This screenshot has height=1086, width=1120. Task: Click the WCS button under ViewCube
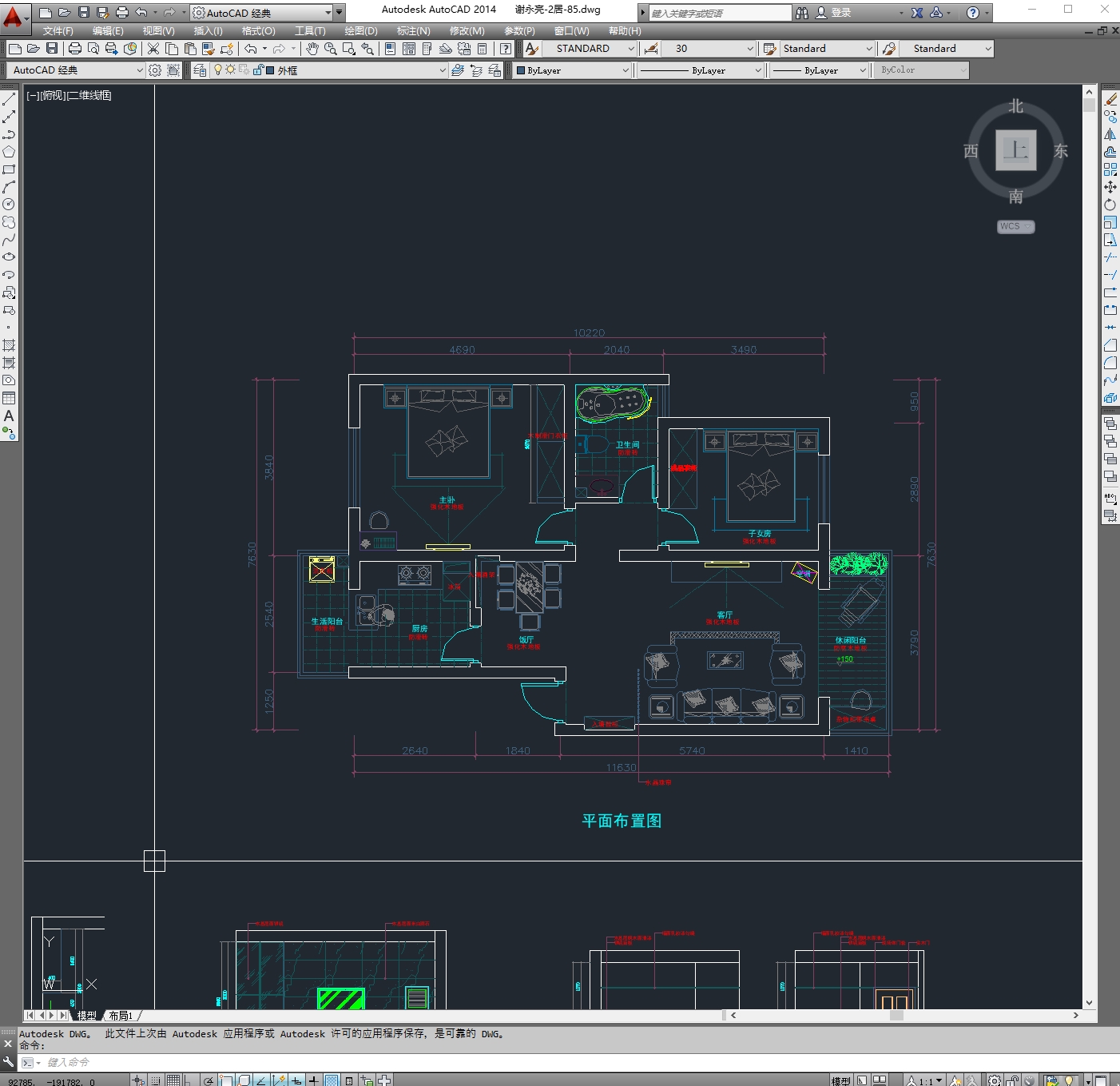click(x=1015, y=226)
